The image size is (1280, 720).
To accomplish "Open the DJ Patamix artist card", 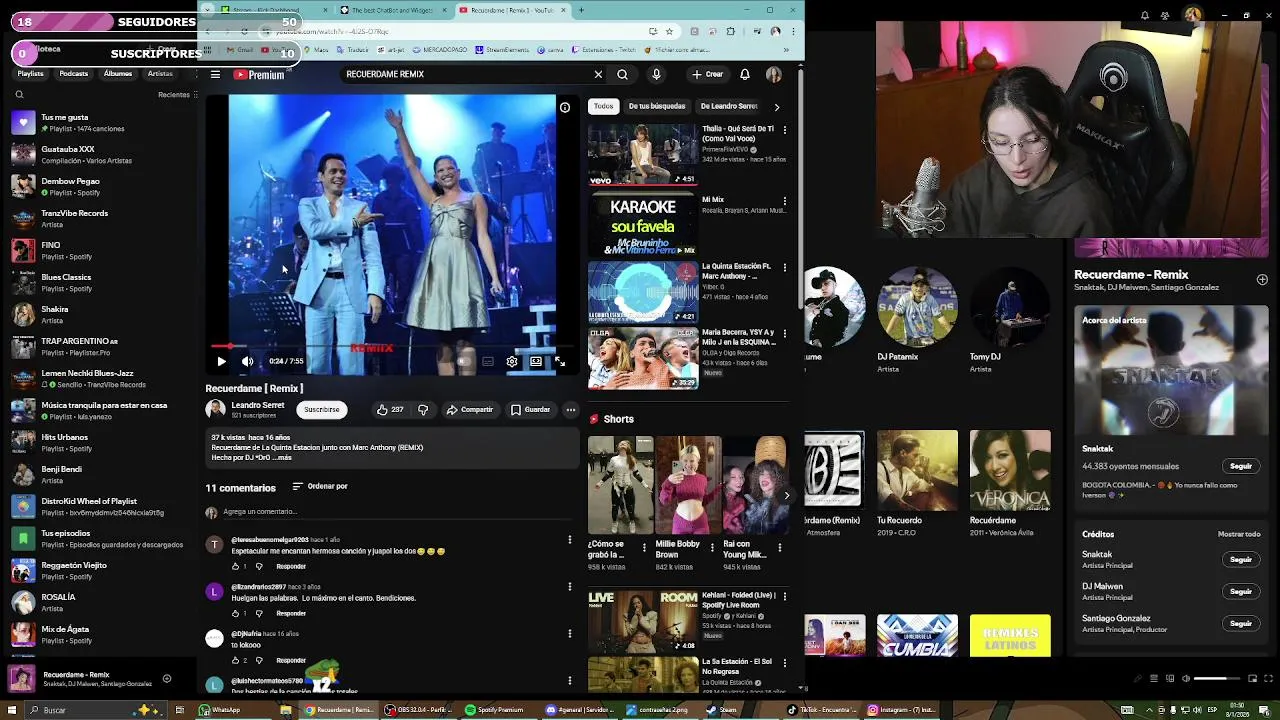I will pyautogui.click(x=917, y=320).
